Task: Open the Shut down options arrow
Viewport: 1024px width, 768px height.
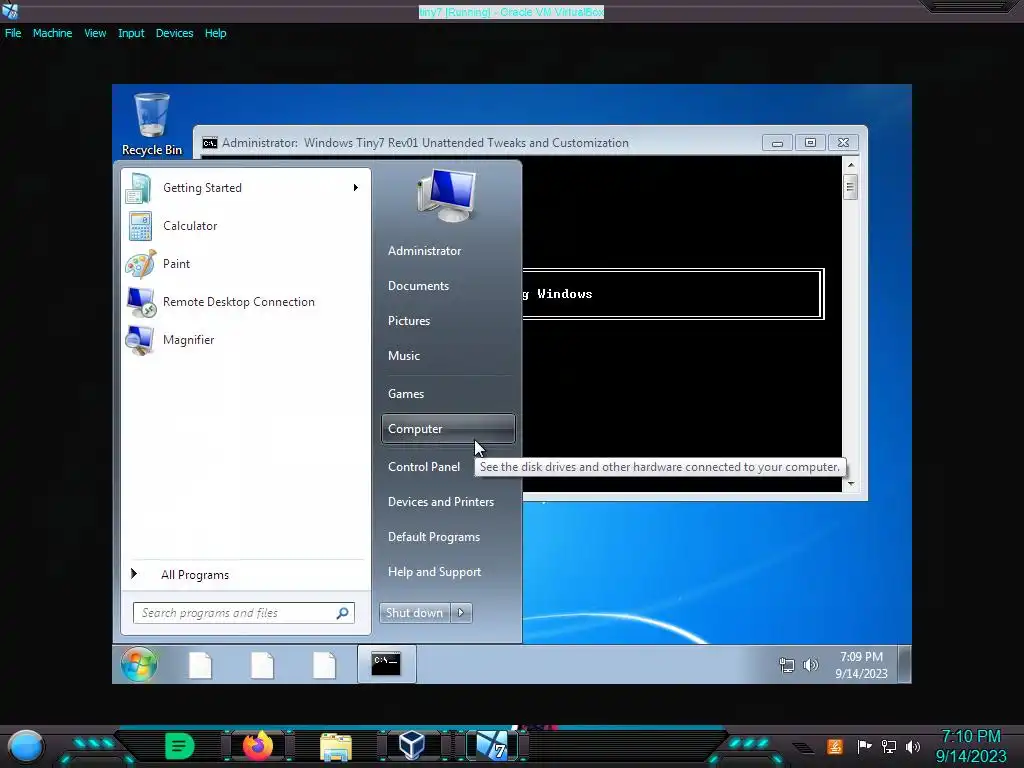Action: pyautogui.click(x=461, y=613)
